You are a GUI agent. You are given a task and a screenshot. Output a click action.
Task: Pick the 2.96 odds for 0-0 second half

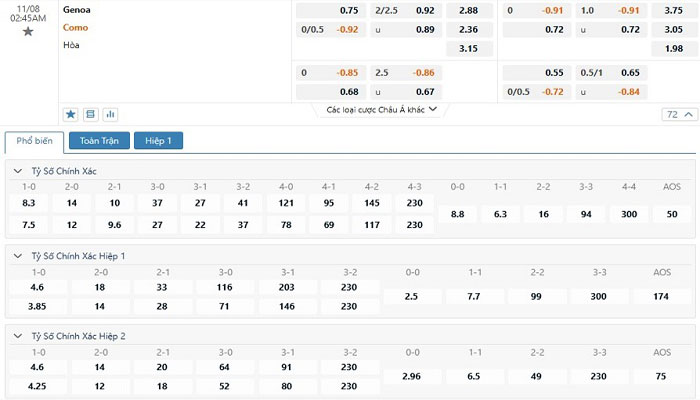[412, 376]
